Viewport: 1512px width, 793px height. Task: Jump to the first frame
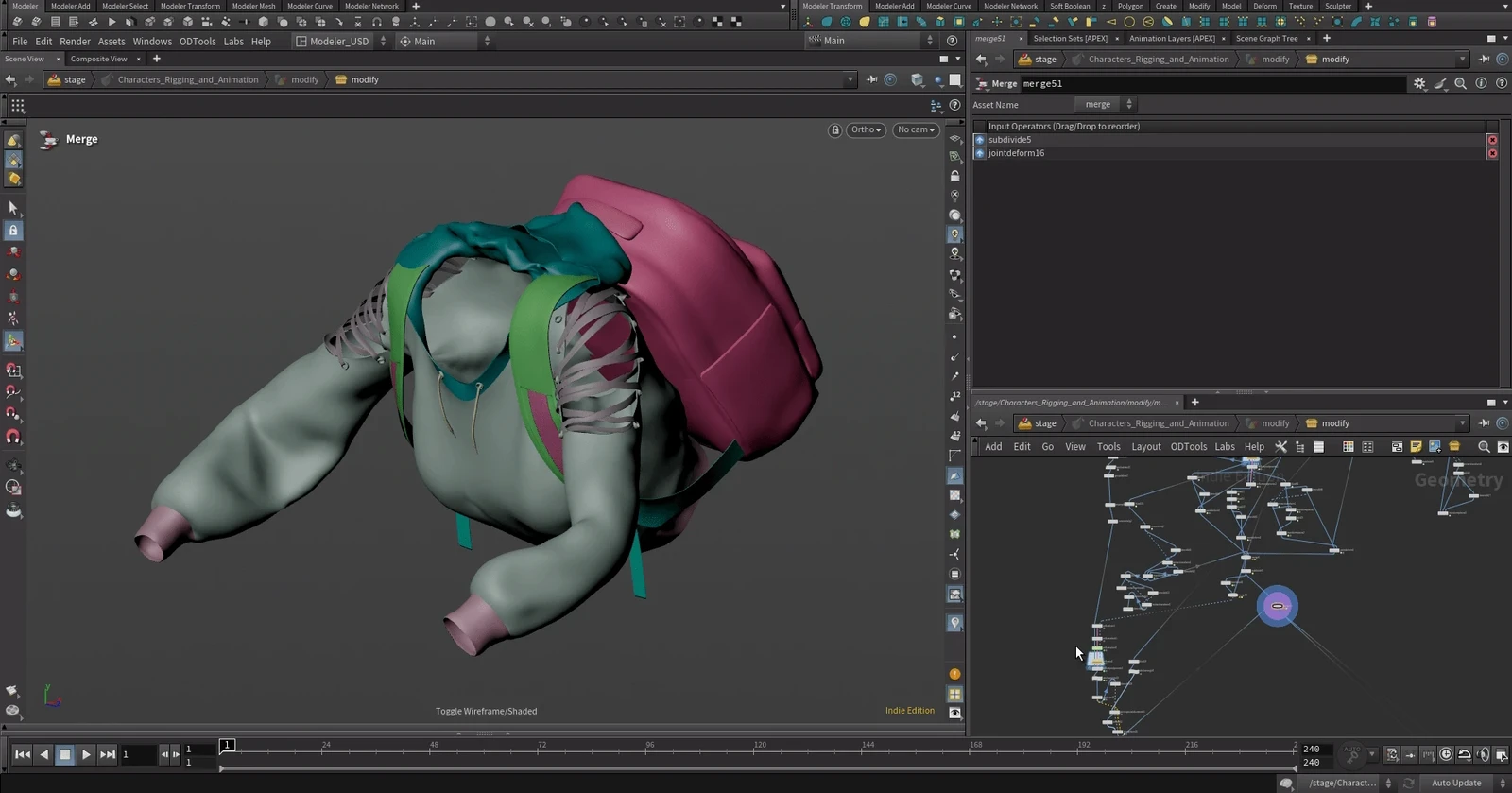22,754
